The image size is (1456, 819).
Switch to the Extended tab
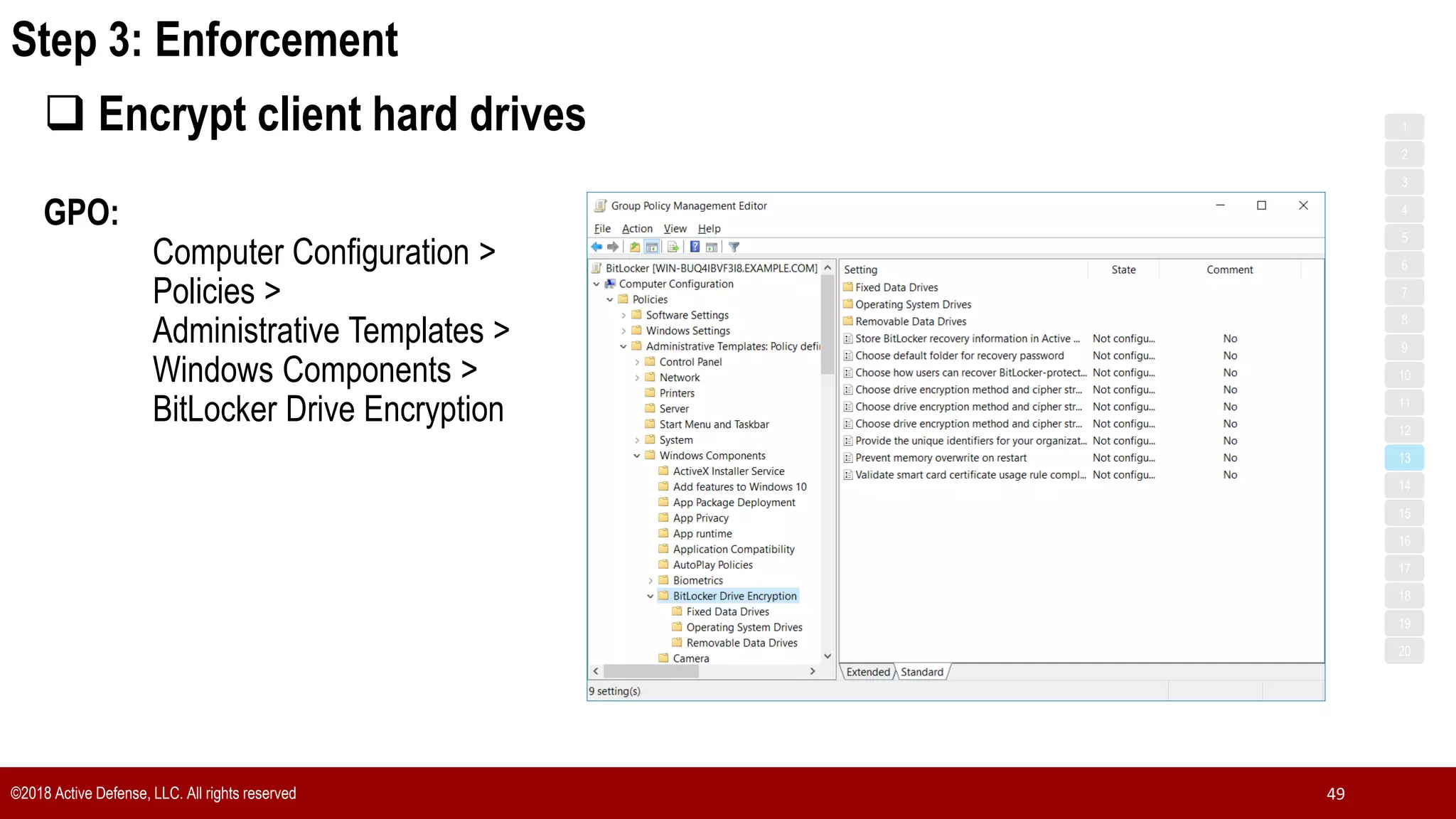[867, 672]
